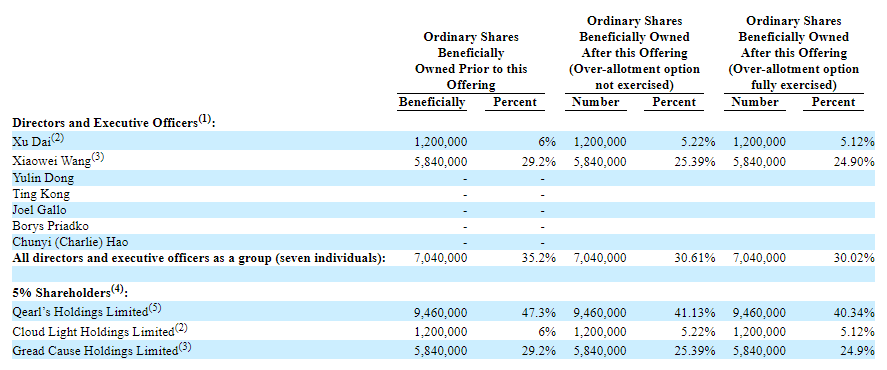Click the 5% Shareholders section heading
Screen dimensions: 887x370
69,292
